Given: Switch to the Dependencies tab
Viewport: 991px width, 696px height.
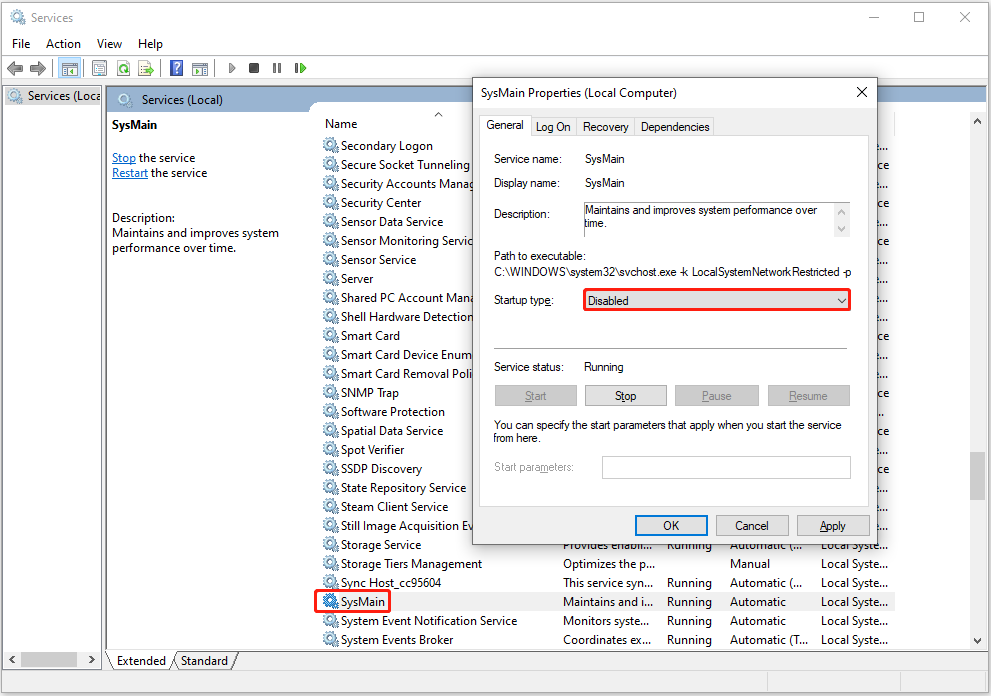Looking at the screenshot, I should click(674, 127).
